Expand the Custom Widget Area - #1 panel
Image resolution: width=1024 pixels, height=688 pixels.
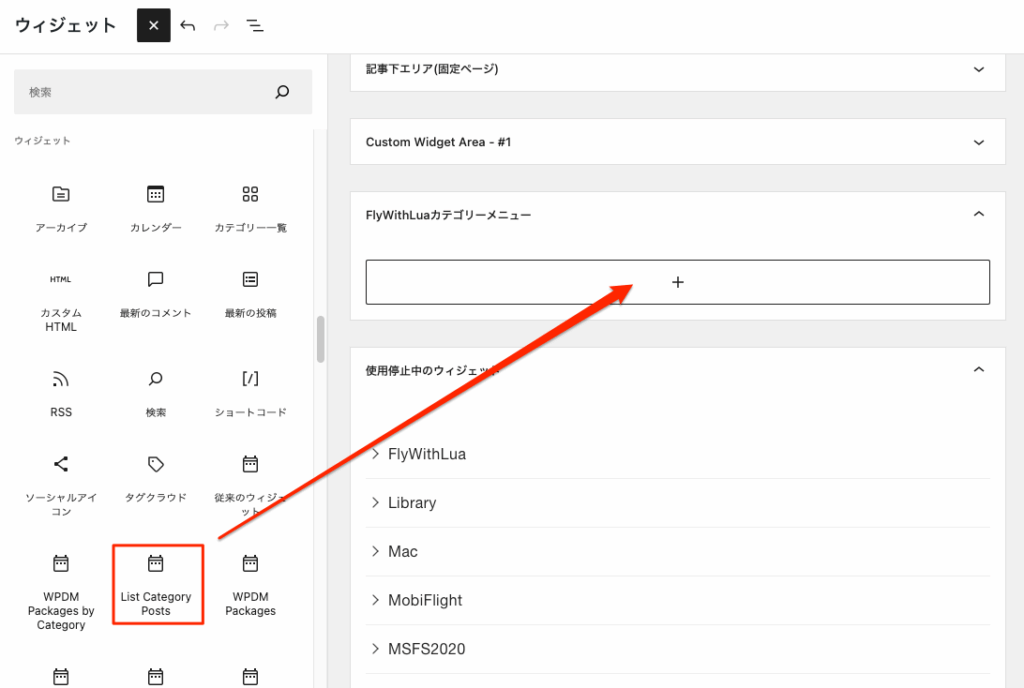point(978,142)
